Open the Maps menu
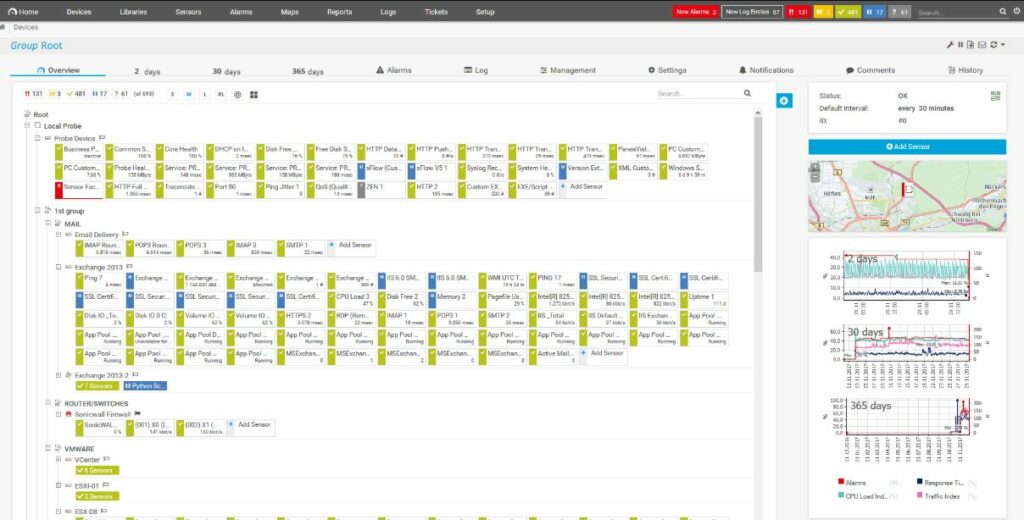This screenshot has width=1024, height=520. coord(289,12)
